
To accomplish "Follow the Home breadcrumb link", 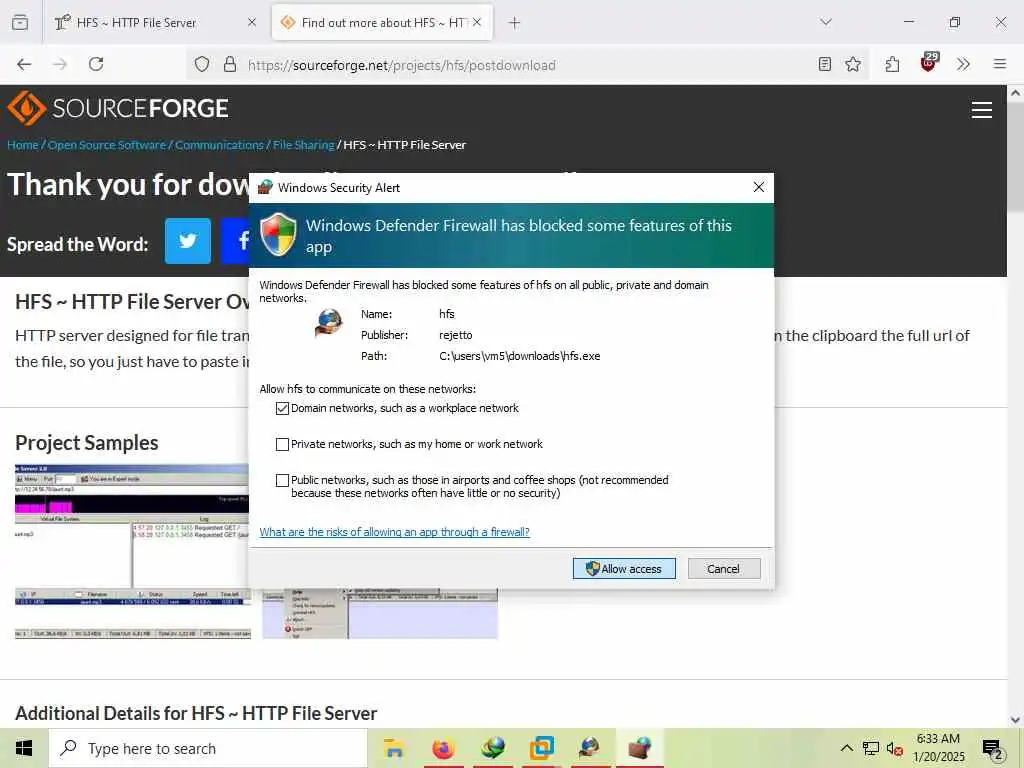I will pos(23,145).
